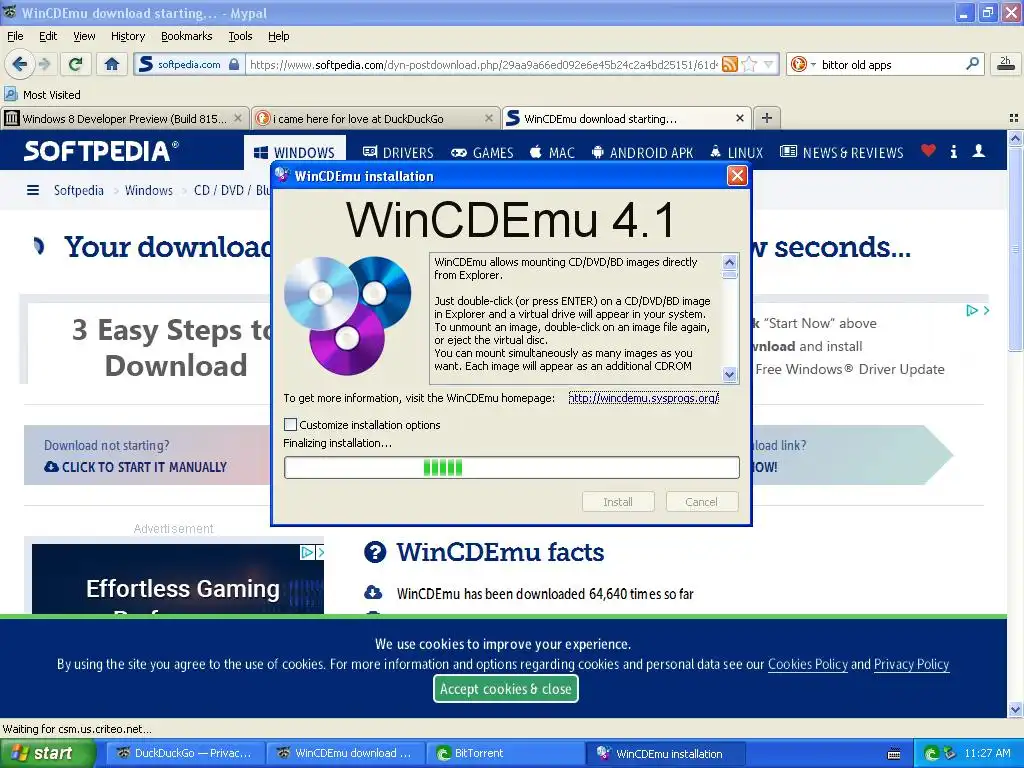Click the installation progress bar
Screen dimensions: 1024x768
coord(512,467)
